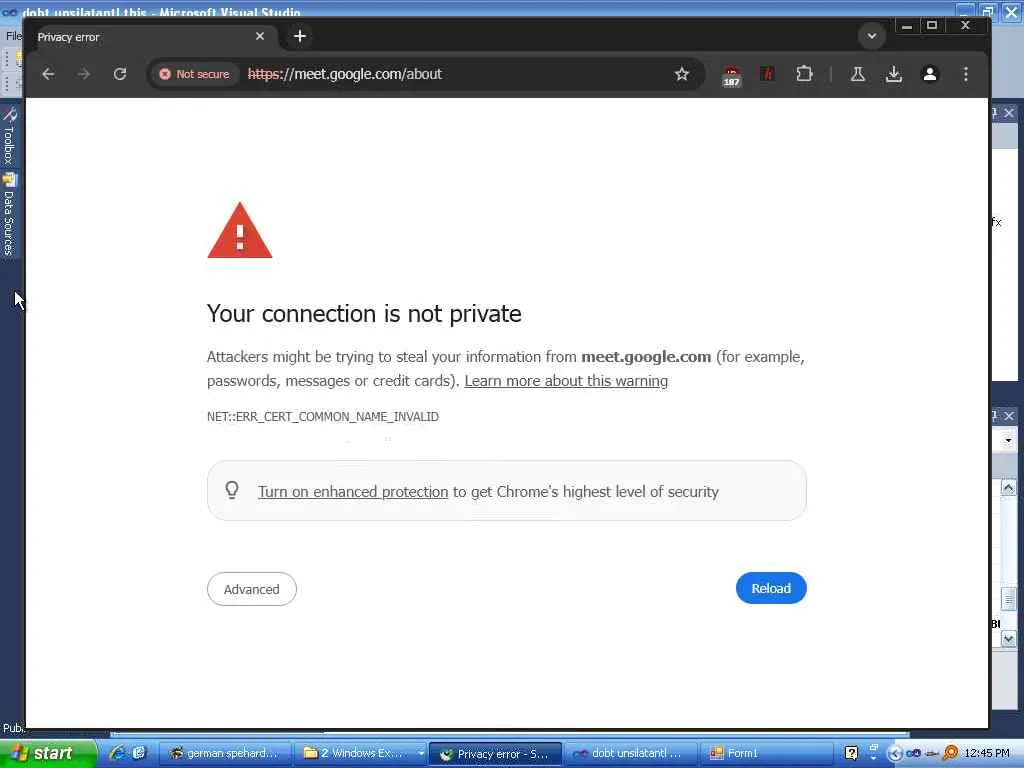The height and width of the screenshot is (768, 1024).
Task: Click the forward navigation arrow
Action: pyautogui.click(x=84, y=74)
